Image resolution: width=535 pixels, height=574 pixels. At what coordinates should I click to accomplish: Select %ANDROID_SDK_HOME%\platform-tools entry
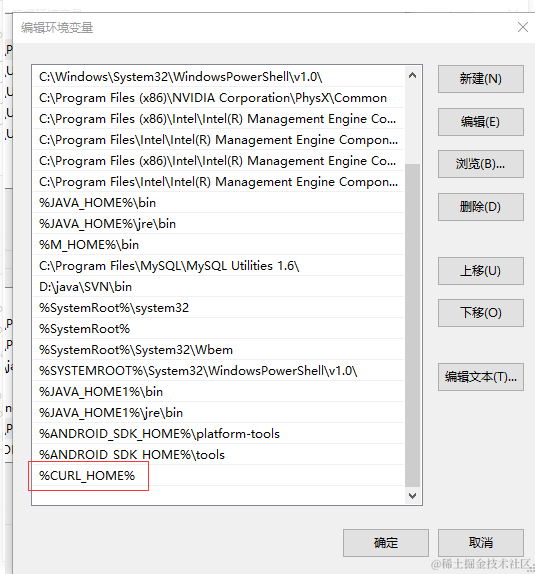(x=218, y=434)
